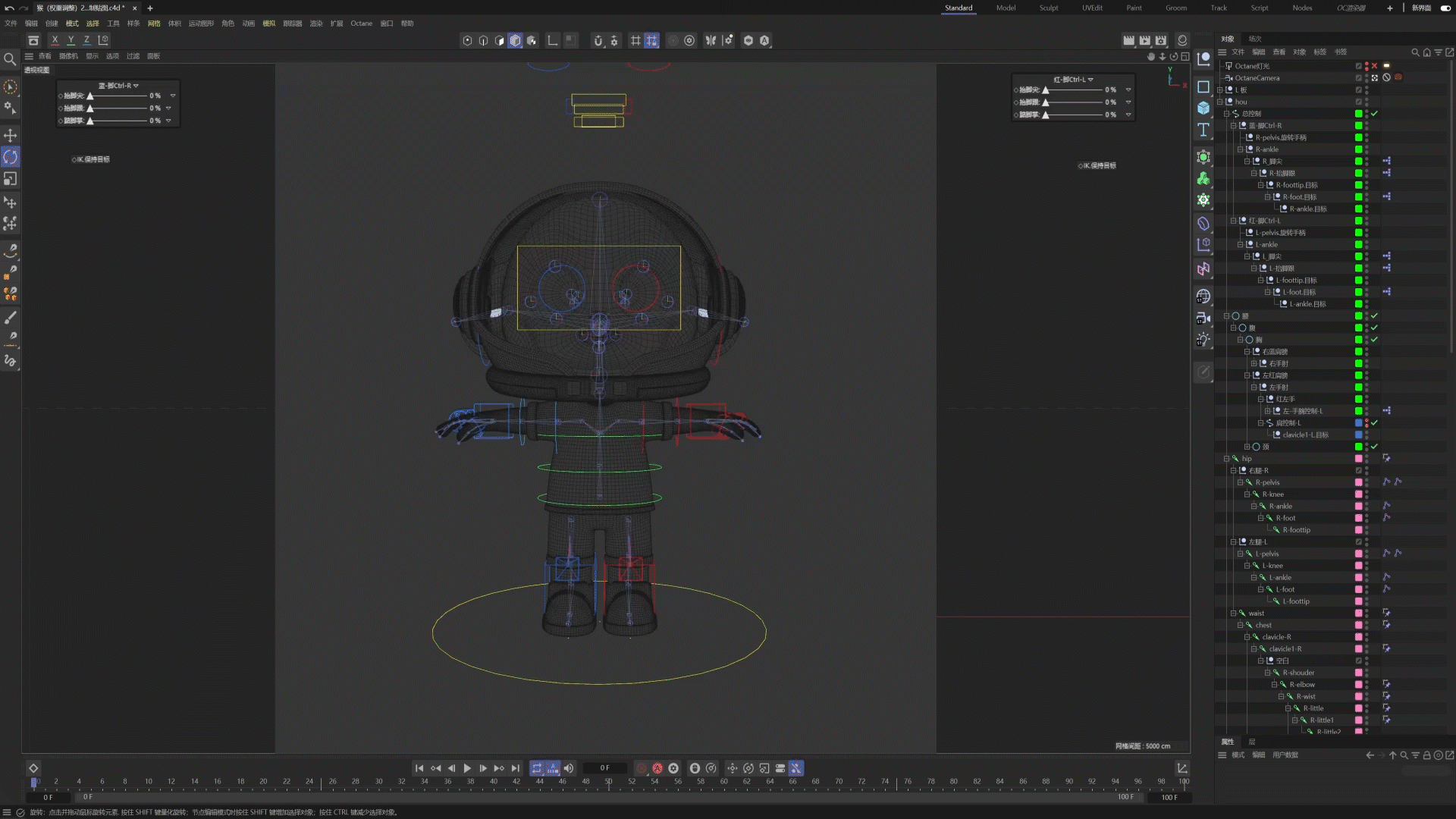The width and height of the screenshot is (1456, 819).
Task: Click the 抬脚尖 slider in right HUD
Action: point(1073,89)
